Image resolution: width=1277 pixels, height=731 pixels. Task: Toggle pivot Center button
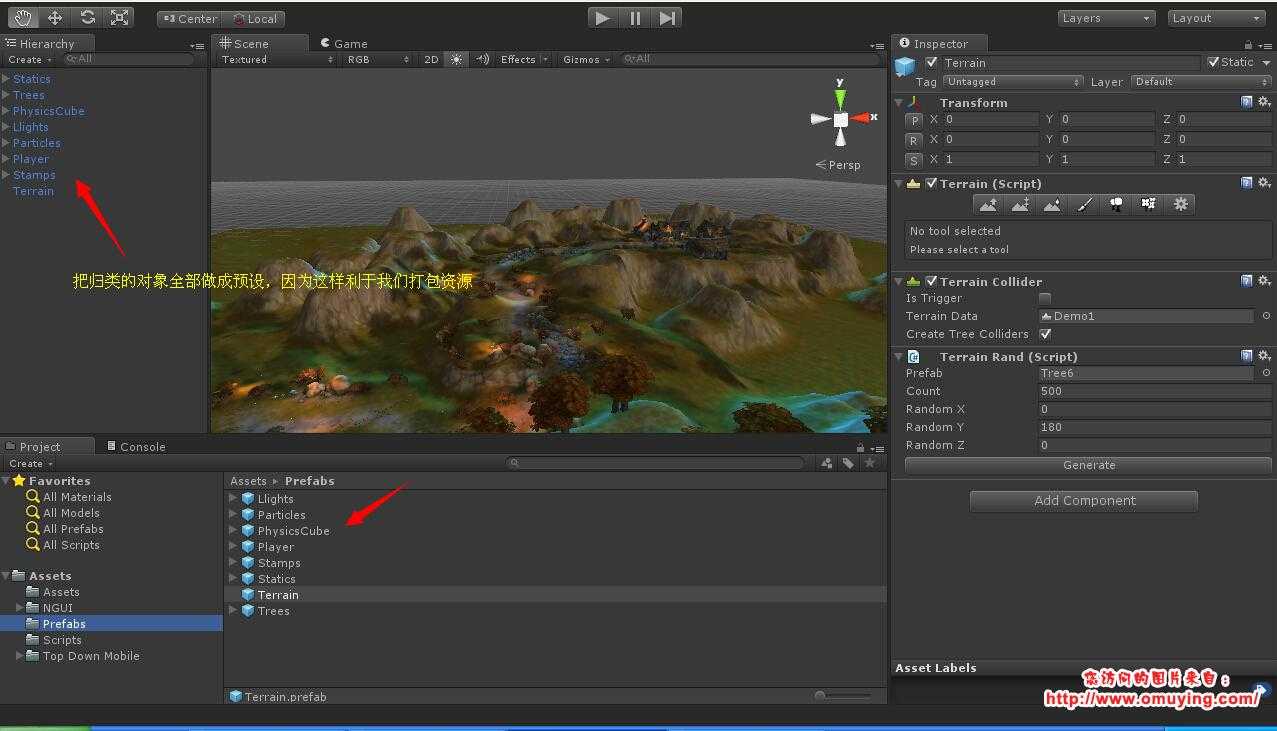(x=189, y=18)
